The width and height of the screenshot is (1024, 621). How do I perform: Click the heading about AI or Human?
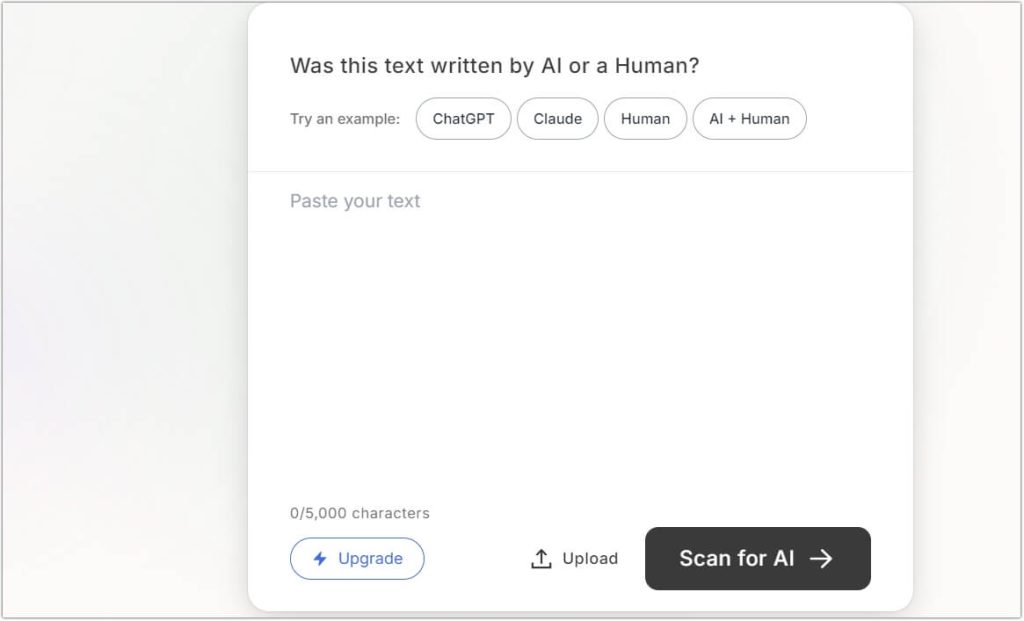pyautogui.click(x=495, y=66)
